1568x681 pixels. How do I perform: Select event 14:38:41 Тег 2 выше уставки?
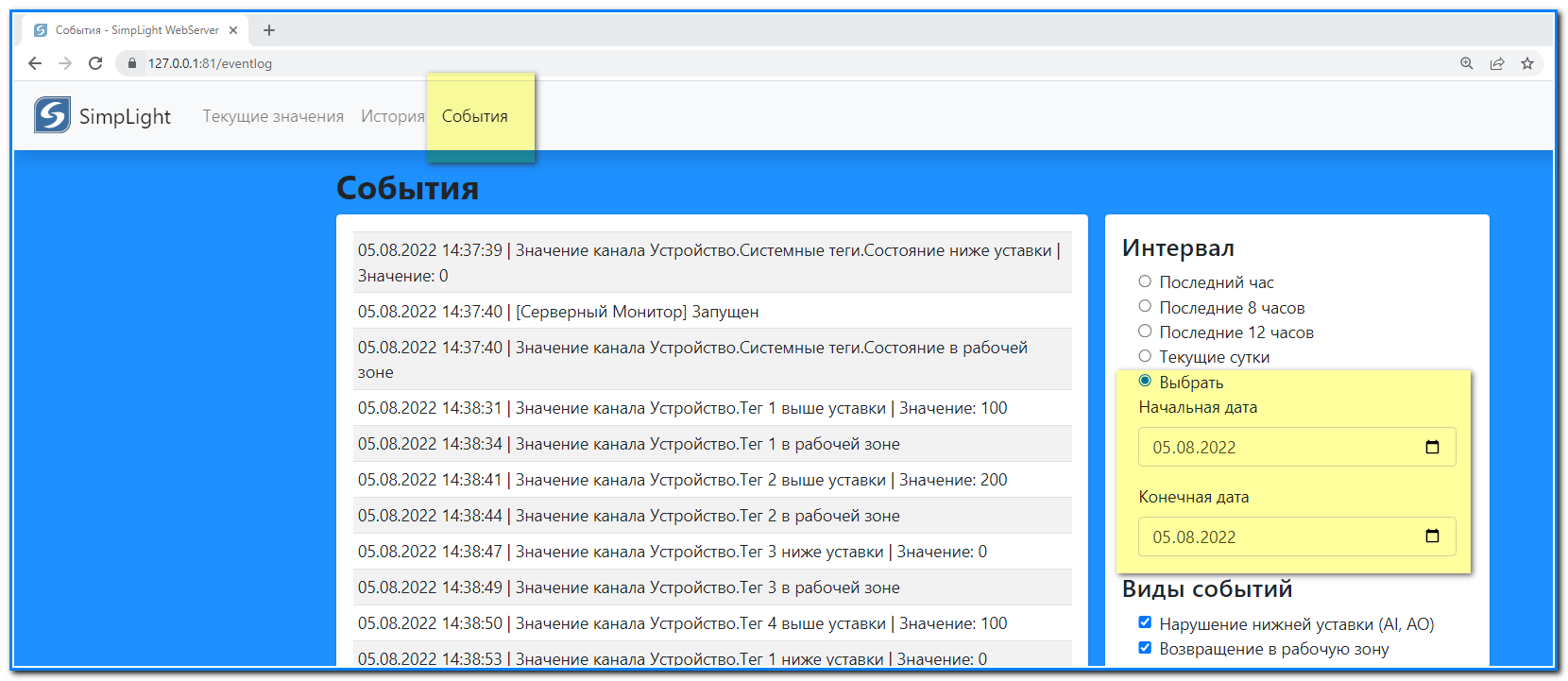pyautogui.click(x=712, y=480)
